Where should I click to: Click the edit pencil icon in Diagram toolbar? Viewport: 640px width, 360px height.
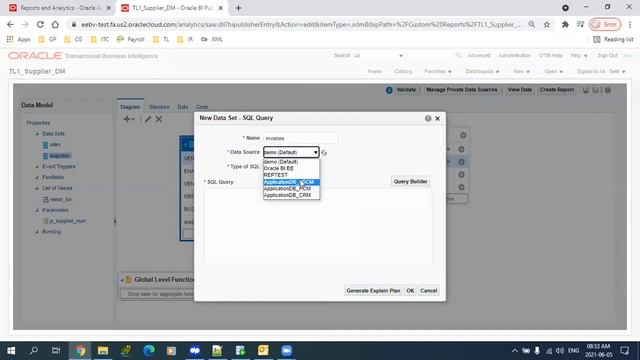[148, 119]
